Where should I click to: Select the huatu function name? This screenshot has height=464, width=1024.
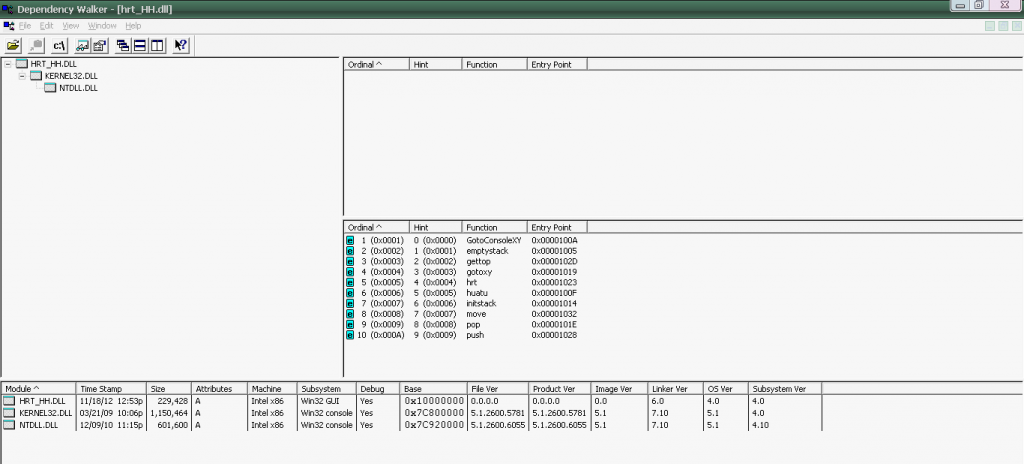477,293
